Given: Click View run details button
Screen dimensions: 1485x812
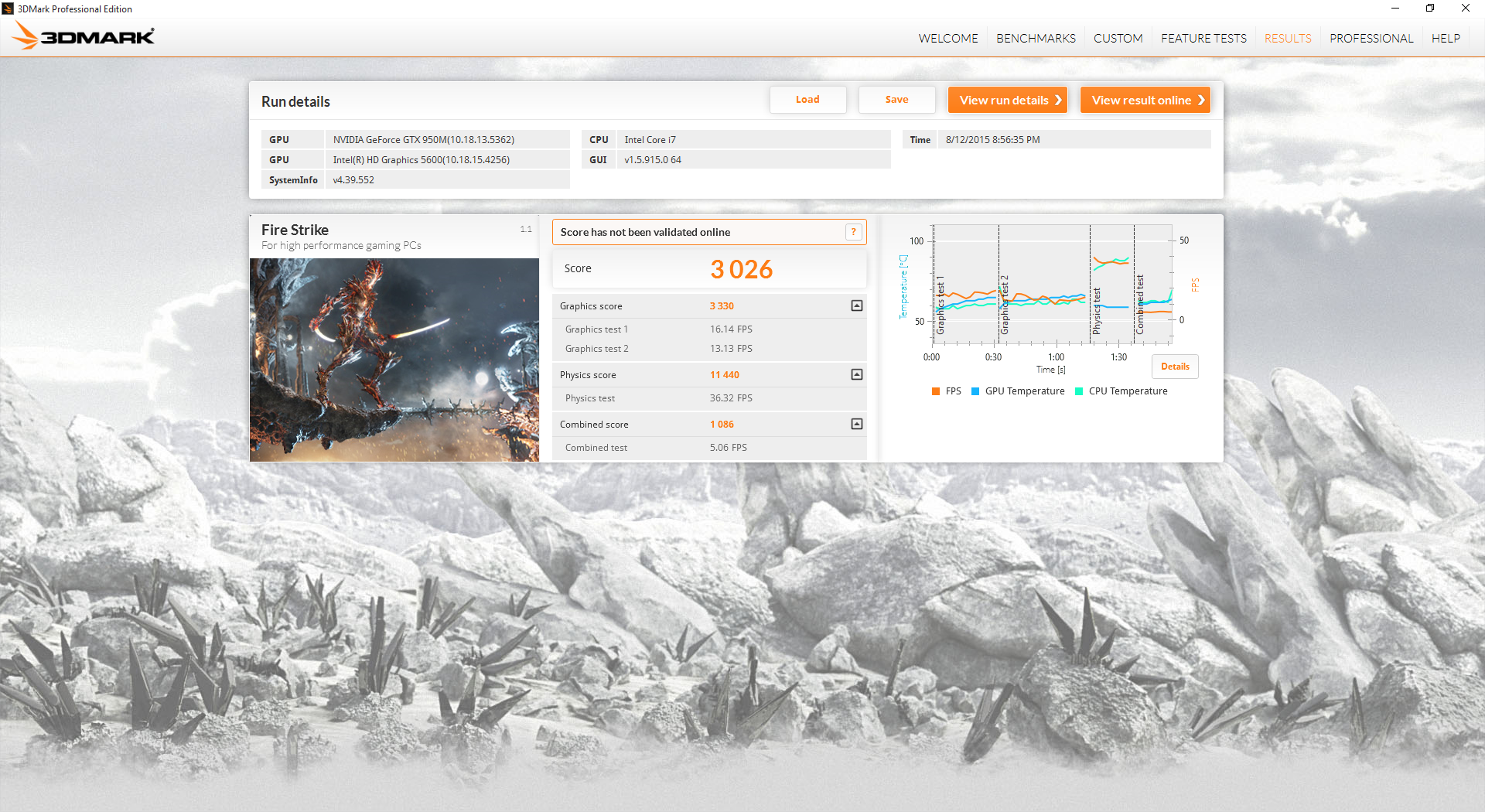Looking at the screenshot, I should point(1008,100).
